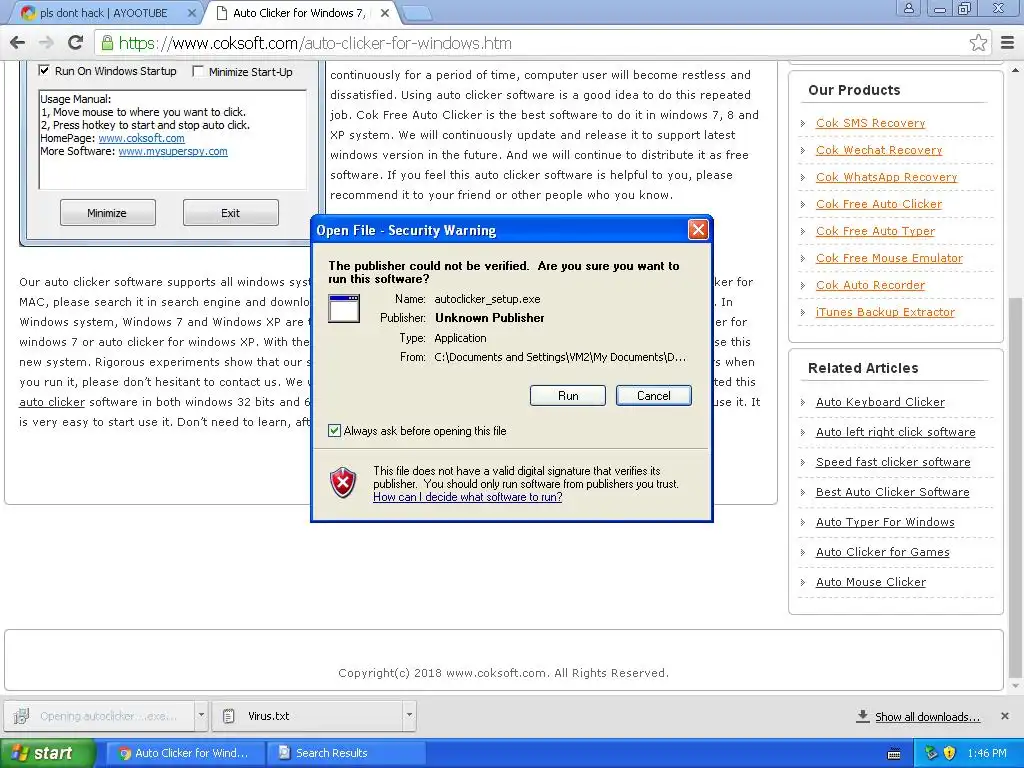Expand the autoclicker download dropdown arrow
Viewport: 1024px width, 768px height.
coord(202,716)
